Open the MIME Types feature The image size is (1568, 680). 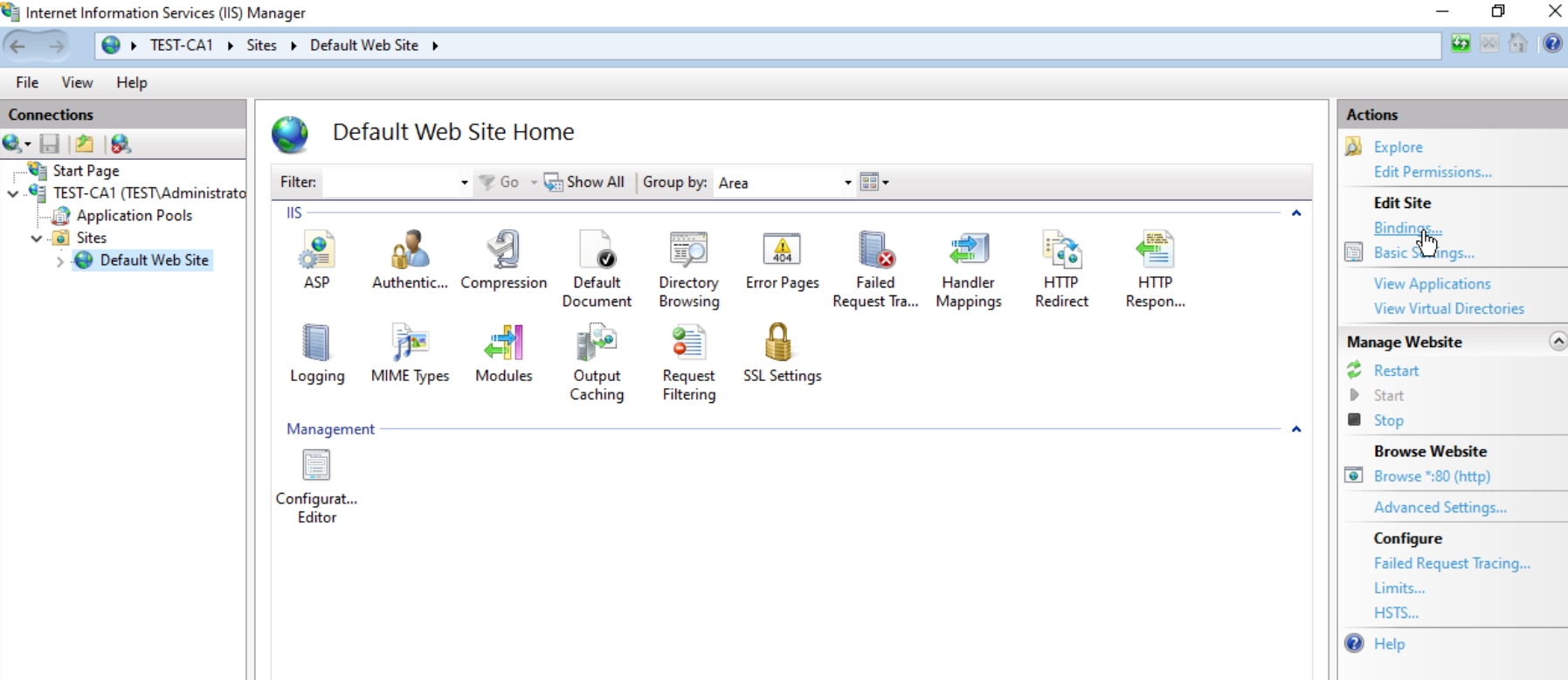(410, 353)
